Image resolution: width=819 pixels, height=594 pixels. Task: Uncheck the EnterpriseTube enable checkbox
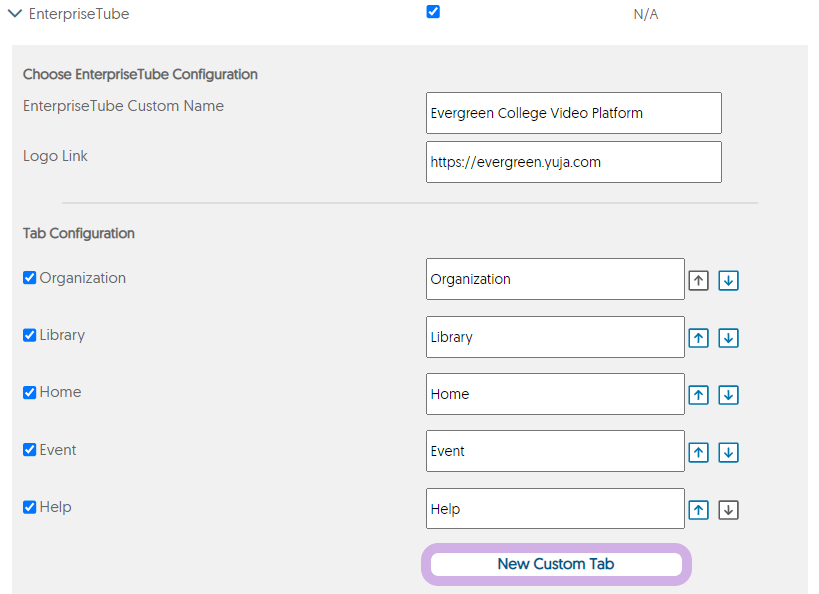[433, 11]
